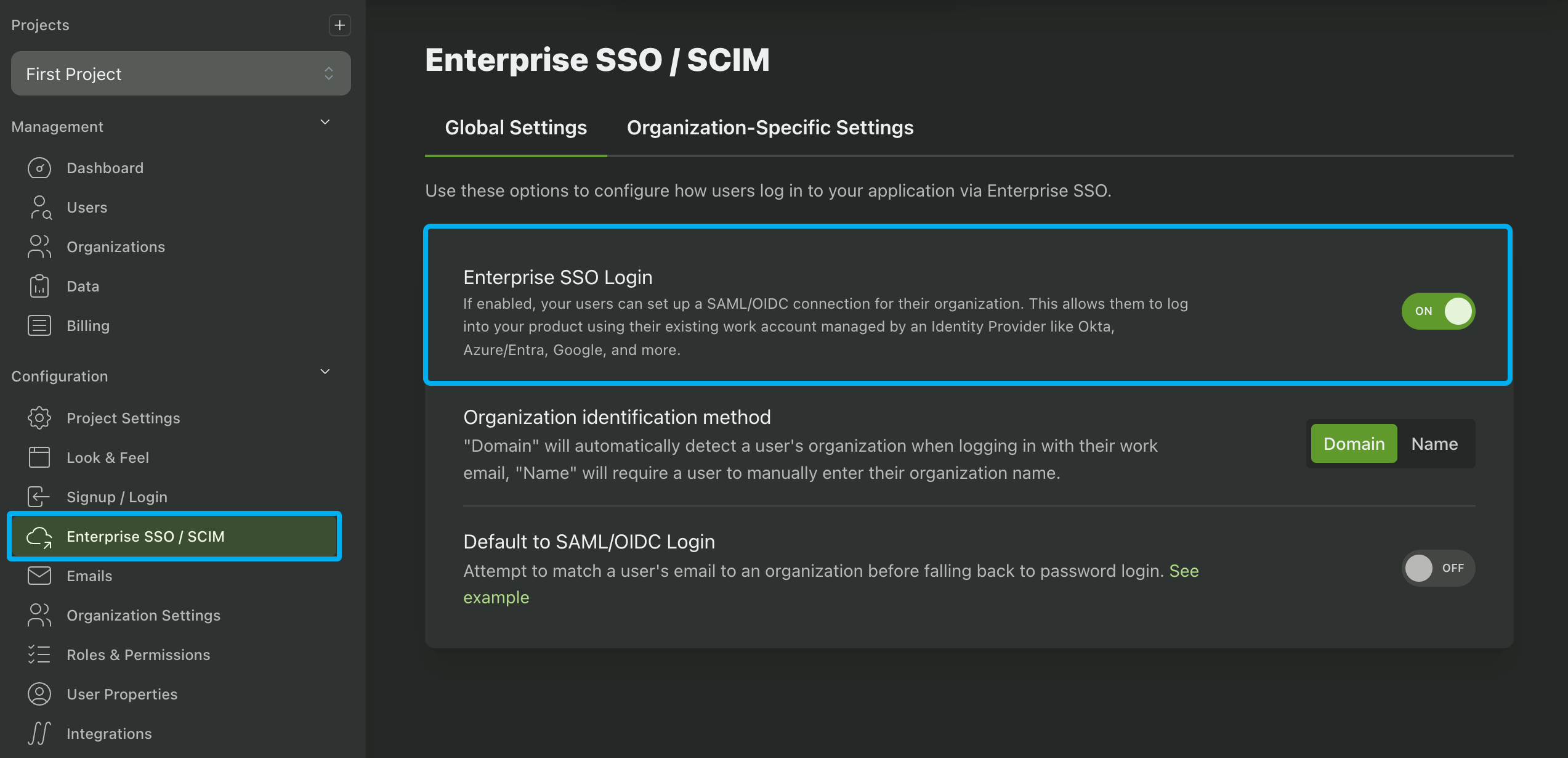1568x758 pixels.
Task: Switch to Organization-Specific Settings tab
Action: click(x=770, y=127)
